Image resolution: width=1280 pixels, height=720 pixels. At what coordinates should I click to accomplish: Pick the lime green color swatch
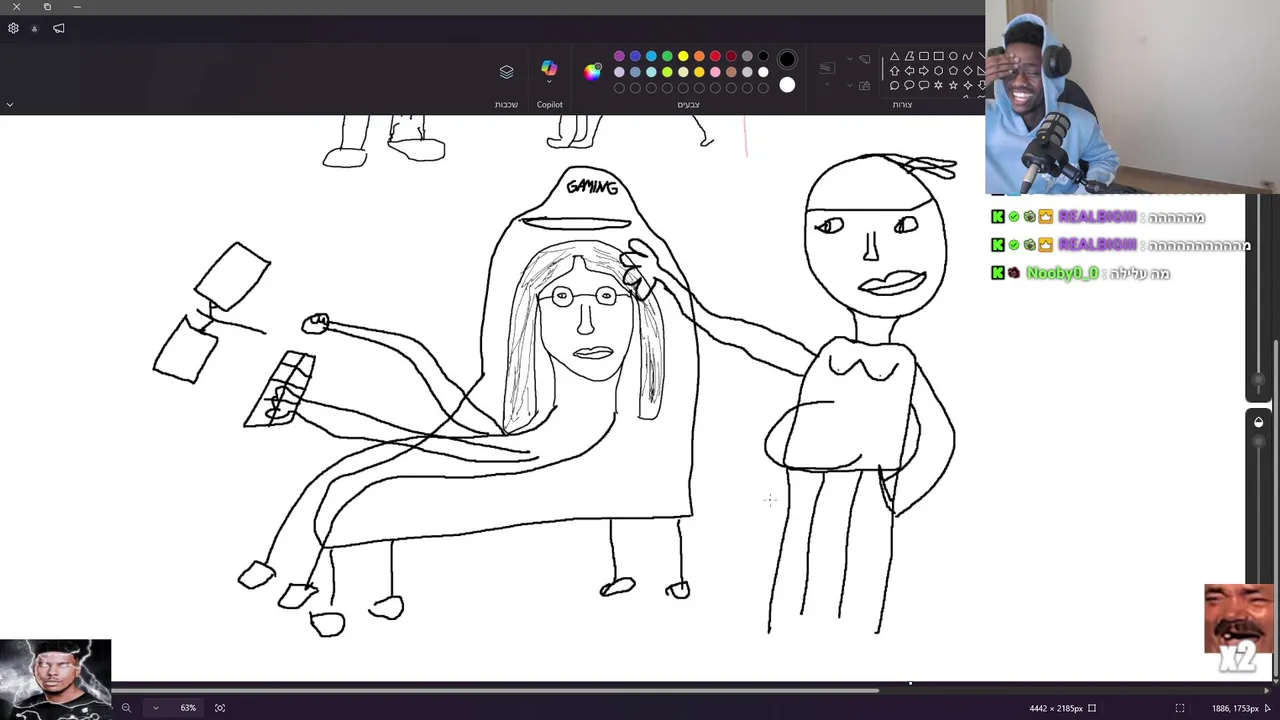(667, 72)
